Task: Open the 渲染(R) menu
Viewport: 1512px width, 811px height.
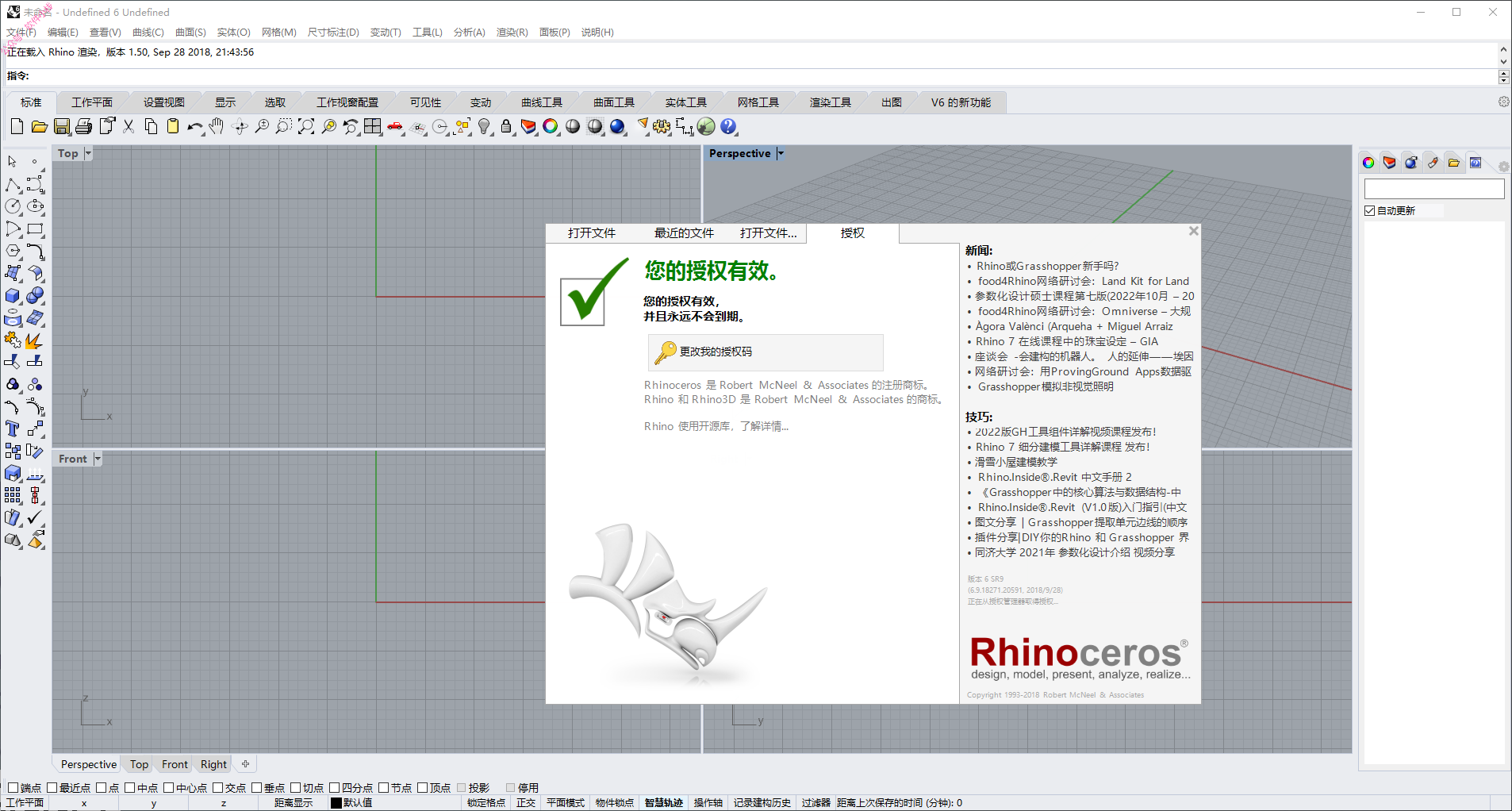Action: 512,33
